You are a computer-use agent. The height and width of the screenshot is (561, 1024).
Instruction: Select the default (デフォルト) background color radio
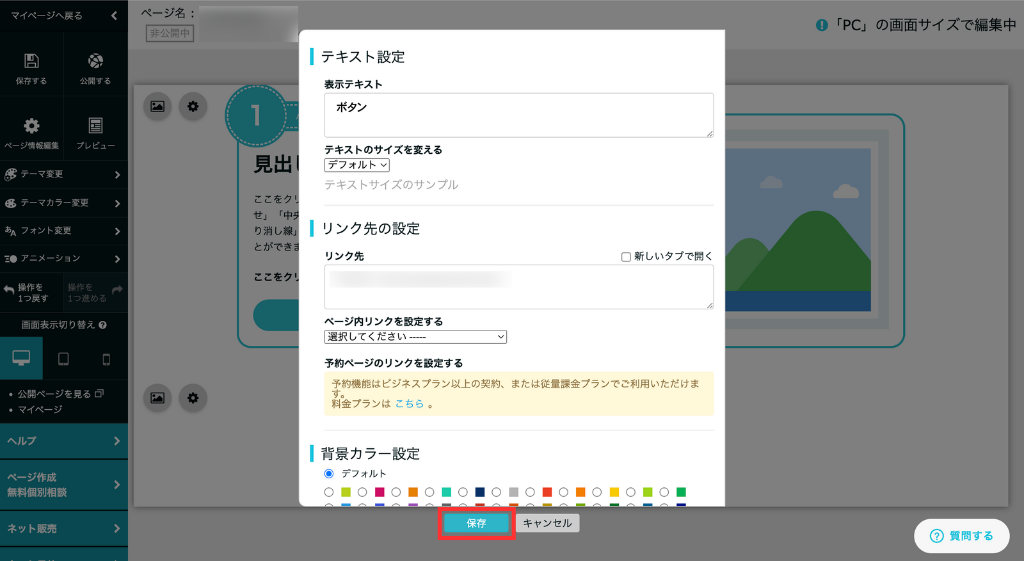[330, 473]
